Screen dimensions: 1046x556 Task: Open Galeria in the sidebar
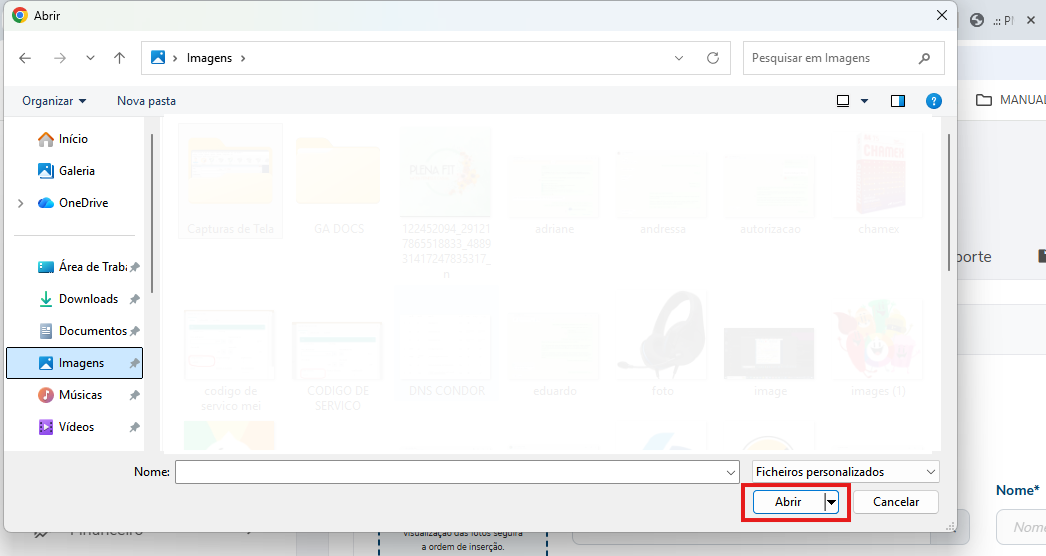point(77,171)
